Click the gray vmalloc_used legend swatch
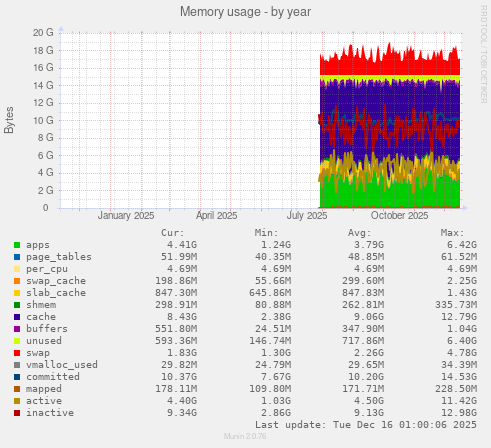 click(x=17, y=365)
